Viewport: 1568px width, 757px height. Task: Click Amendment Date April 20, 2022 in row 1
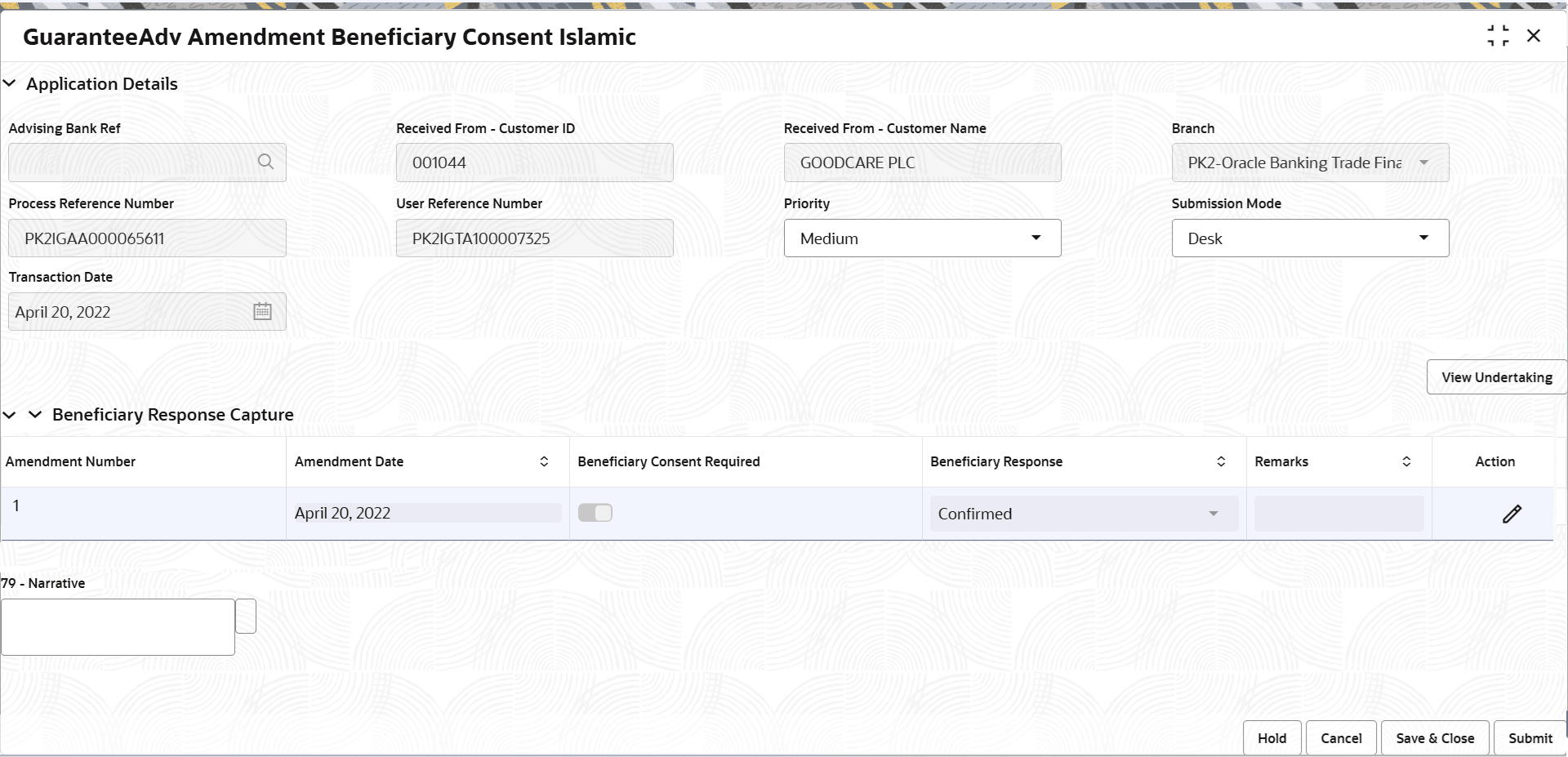(427, 513)
